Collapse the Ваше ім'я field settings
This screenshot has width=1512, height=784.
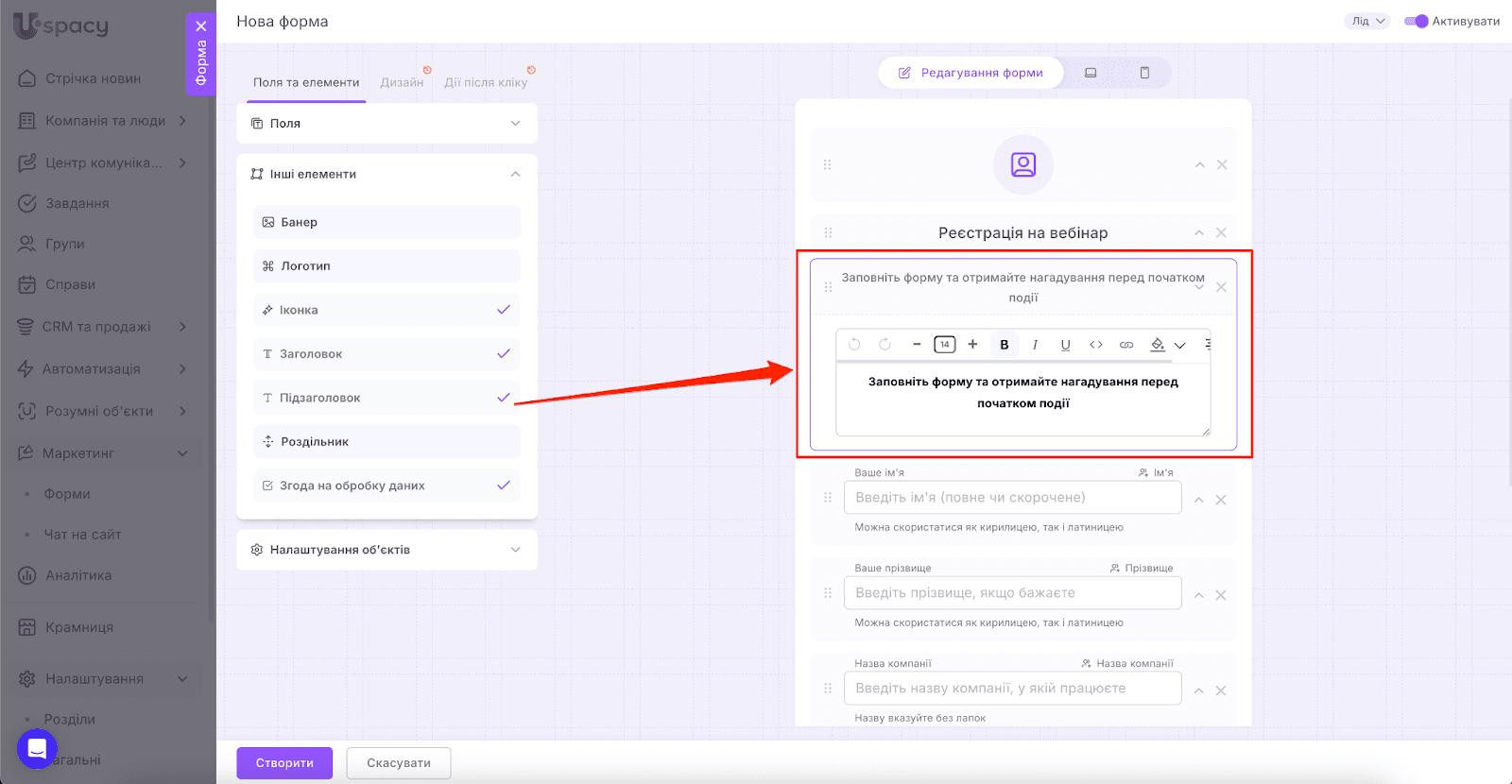(1199, 500)
